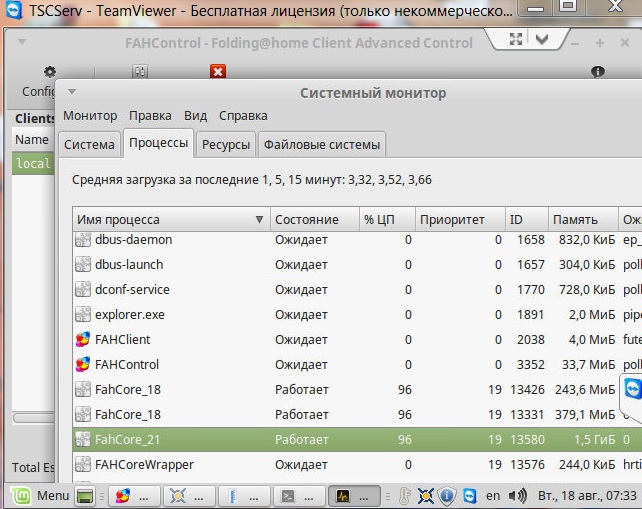The image size is (642, 509).
Task: Select the dbus-daemon process name
Action: pyautogui.click(x=133, y=240)
